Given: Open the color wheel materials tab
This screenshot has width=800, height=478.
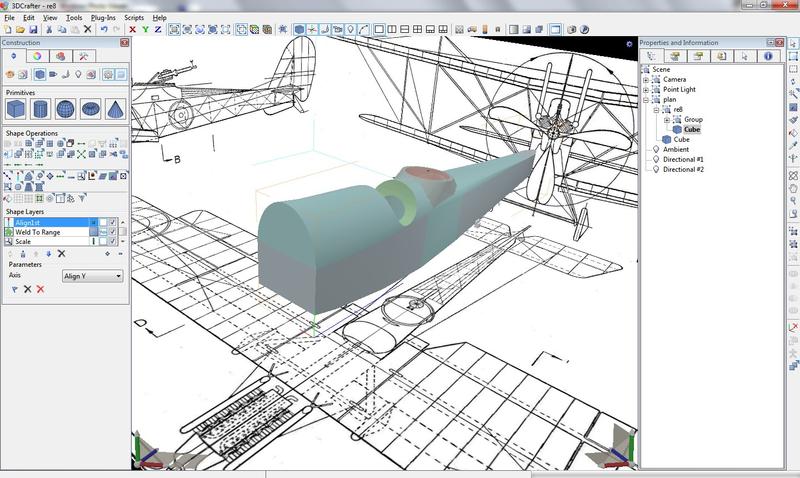Looking at the screenshot, I should point(38,56).
